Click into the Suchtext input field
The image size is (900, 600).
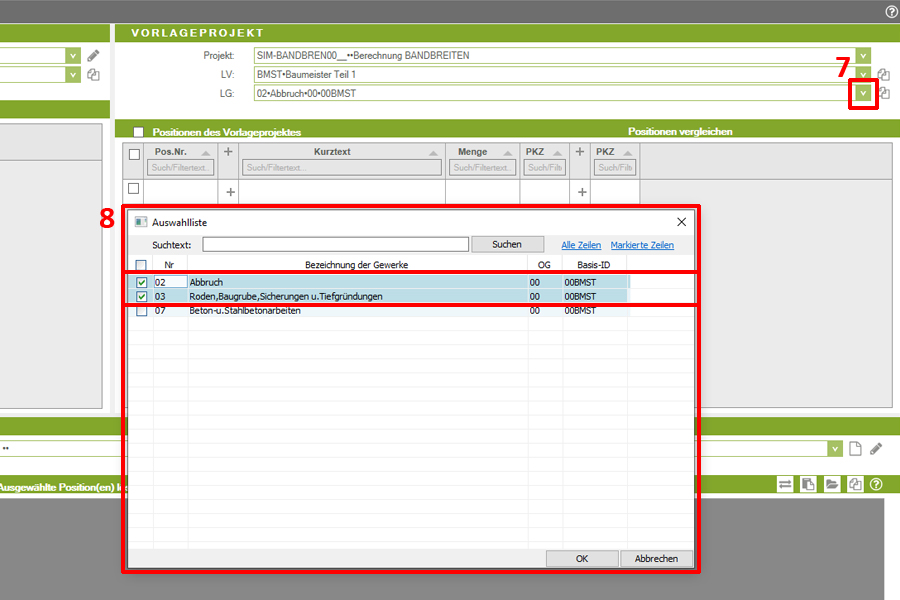(335, 244)
